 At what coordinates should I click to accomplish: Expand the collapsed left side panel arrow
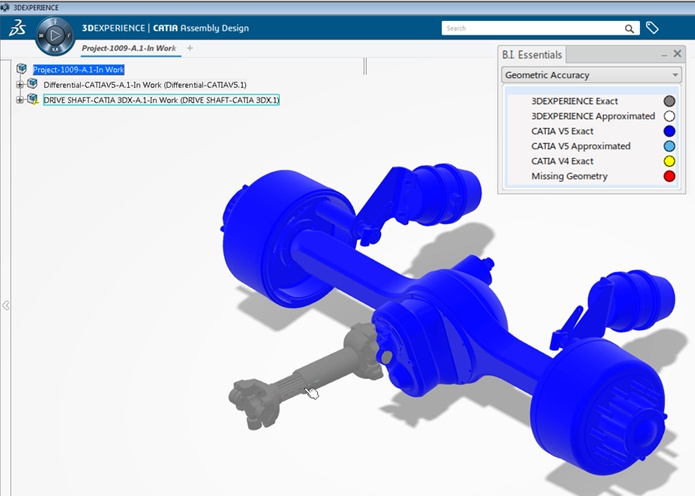(6, 305)
